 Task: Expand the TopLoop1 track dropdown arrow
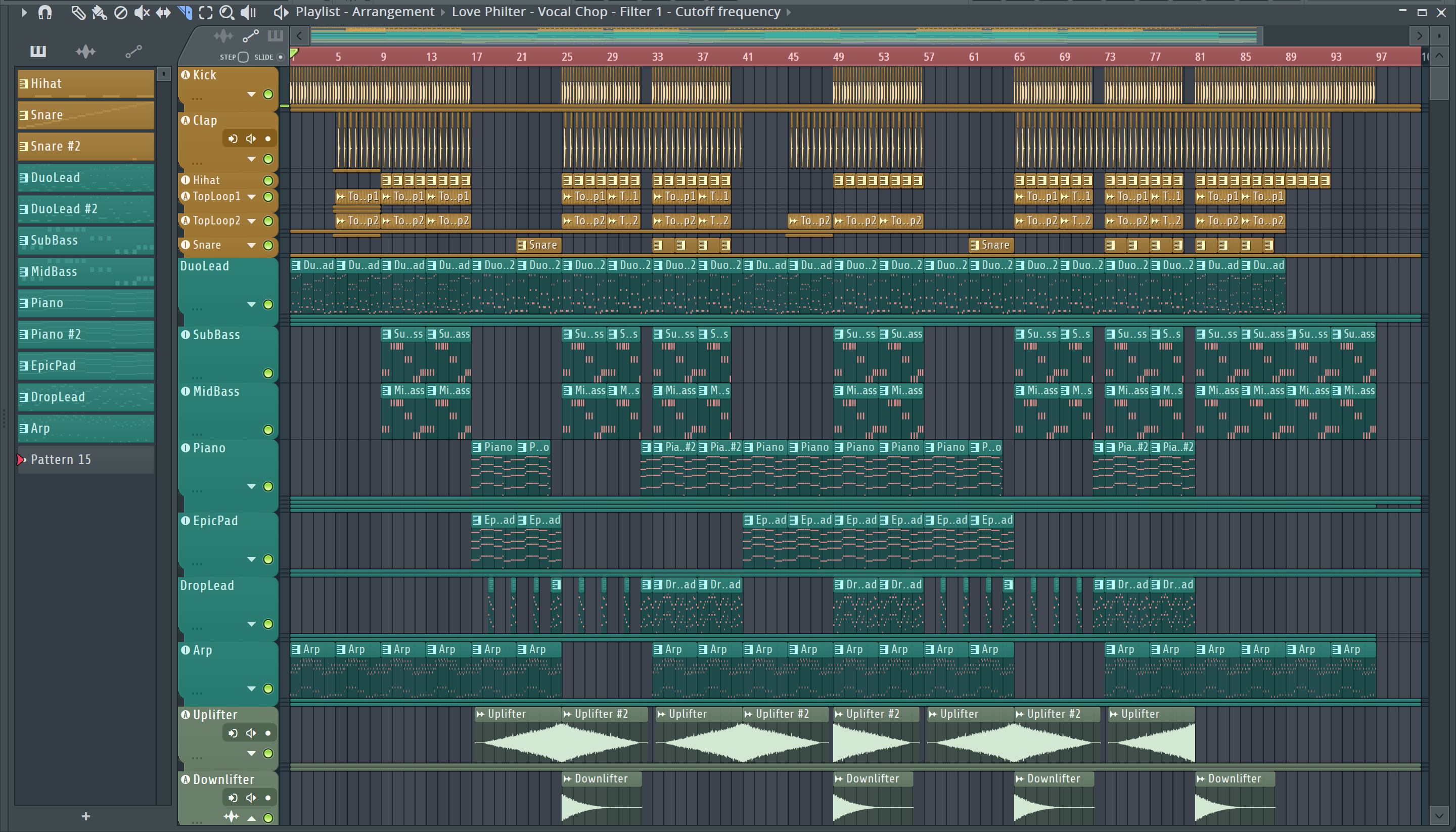[x=251, y=197]
